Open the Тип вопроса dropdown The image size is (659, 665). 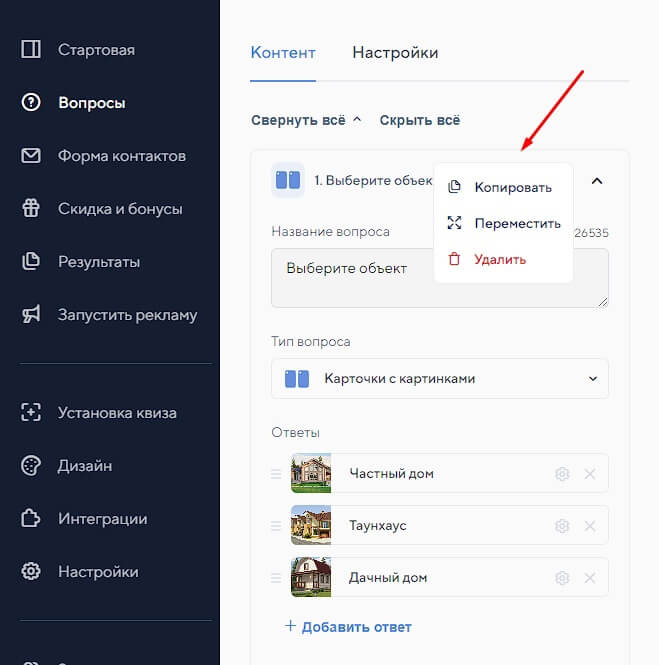[440, 378]
